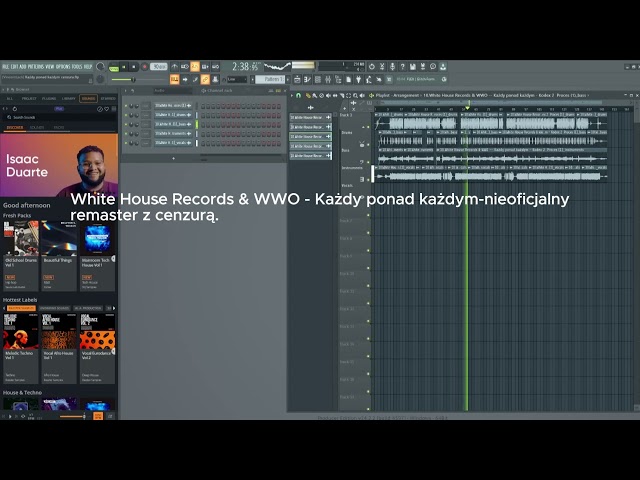Viewport: 640px width, 480px height.
Task: Select the _bass channel selector LED
Action: pyautogui.click(x=197, y=124)
